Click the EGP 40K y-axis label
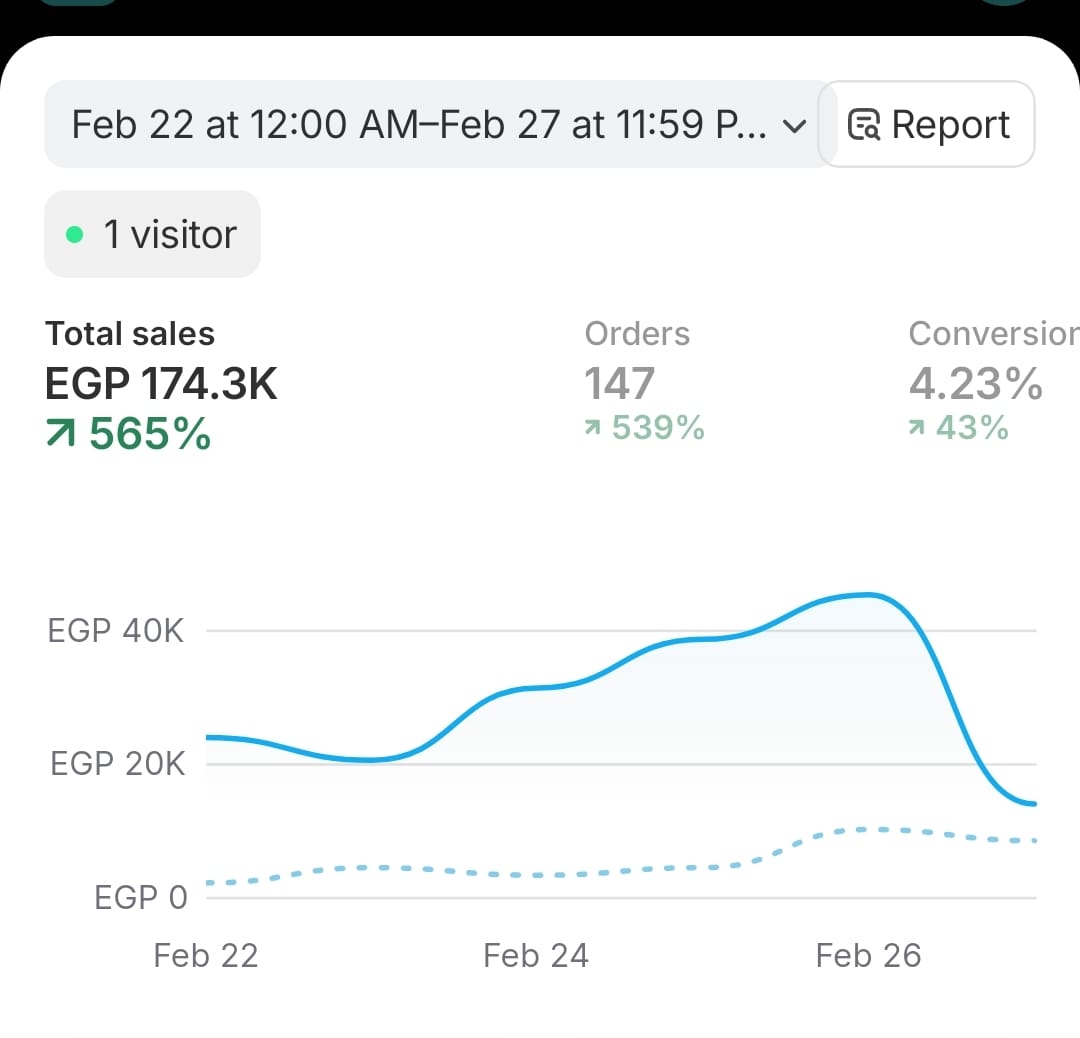This screenshot has height=1038, width=1080. (116, 631)
